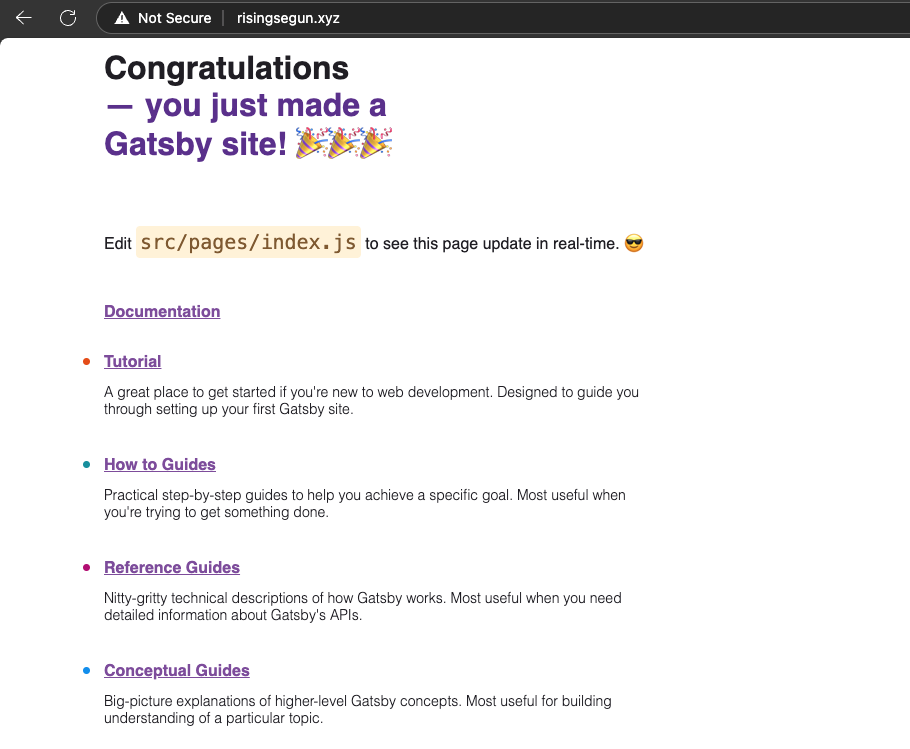This screenshot has height=749, width=910.
Task: Go back using the browser back arrow
Action: coord(24,18)
